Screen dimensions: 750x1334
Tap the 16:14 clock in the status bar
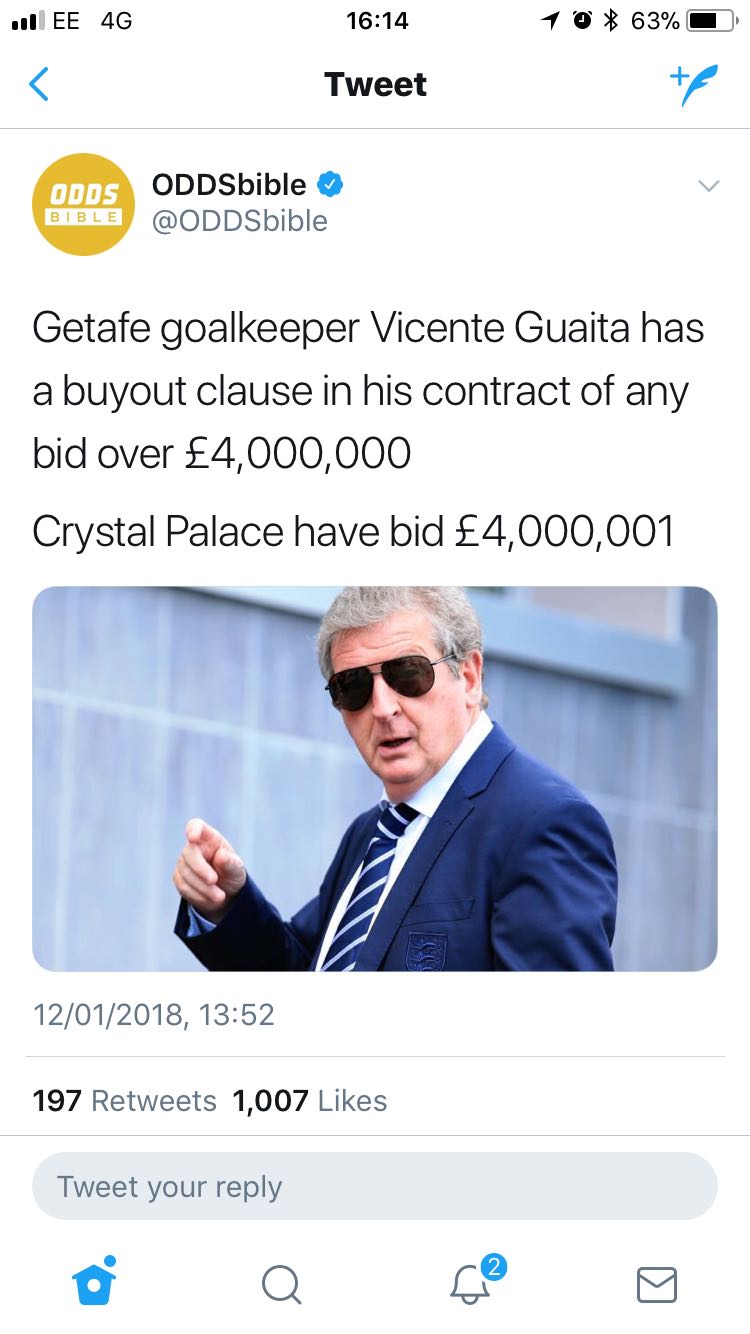pyautogui.click(x=377, y=21)
